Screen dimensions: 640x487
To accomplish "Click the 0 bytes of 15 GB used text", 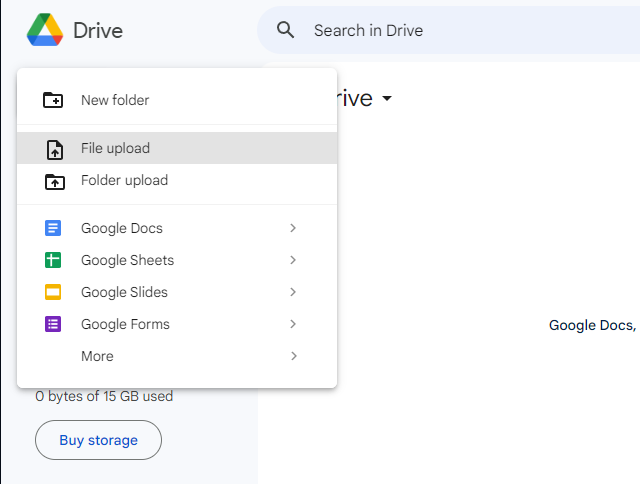I will click(104, 396).
